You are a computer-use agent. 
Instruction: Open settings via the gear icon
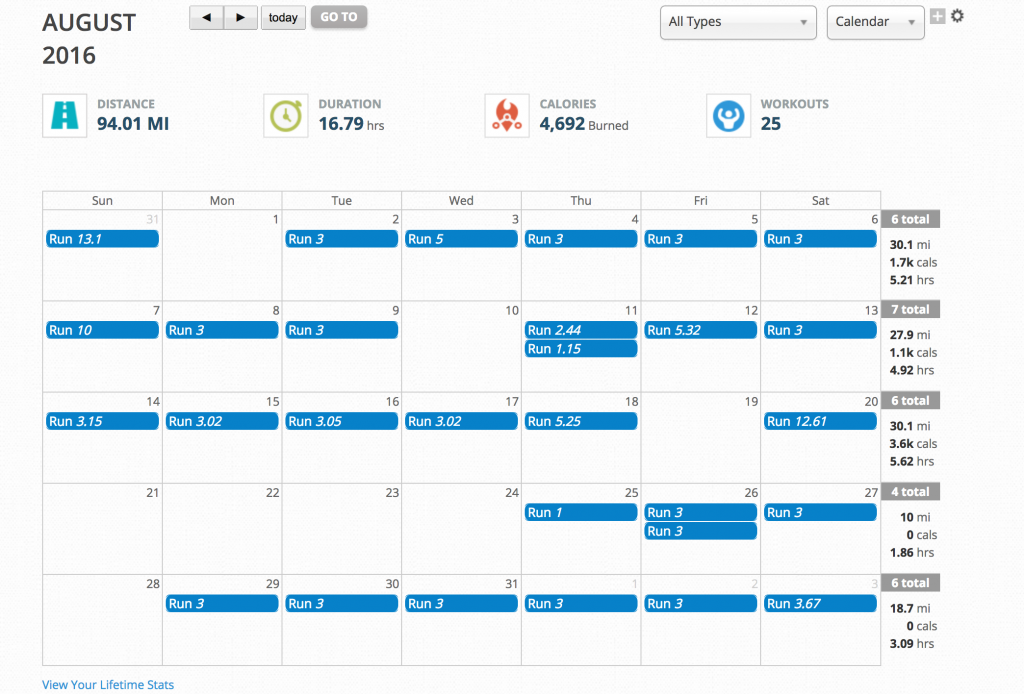point(957,16)
